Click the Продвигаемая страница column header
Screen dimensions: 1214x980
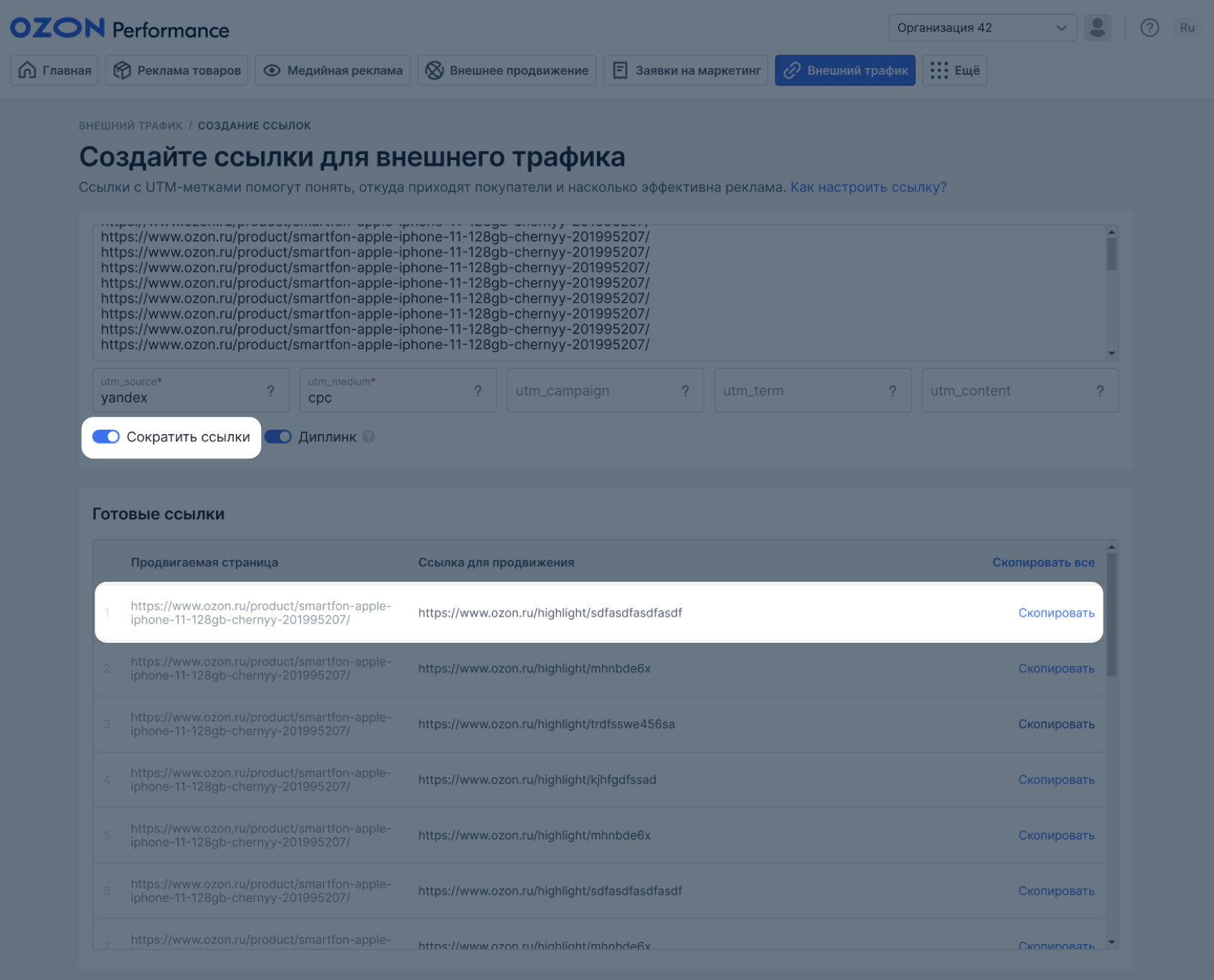204,562
